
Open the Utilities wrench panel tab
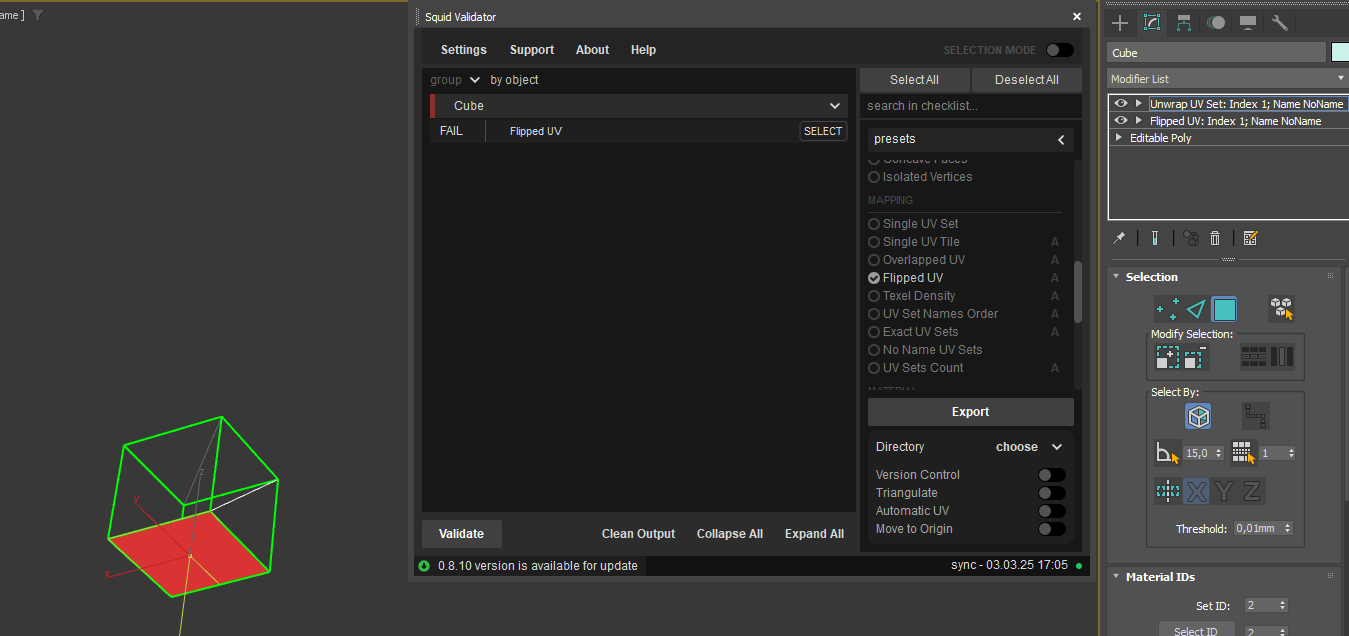pos(1280,23)
